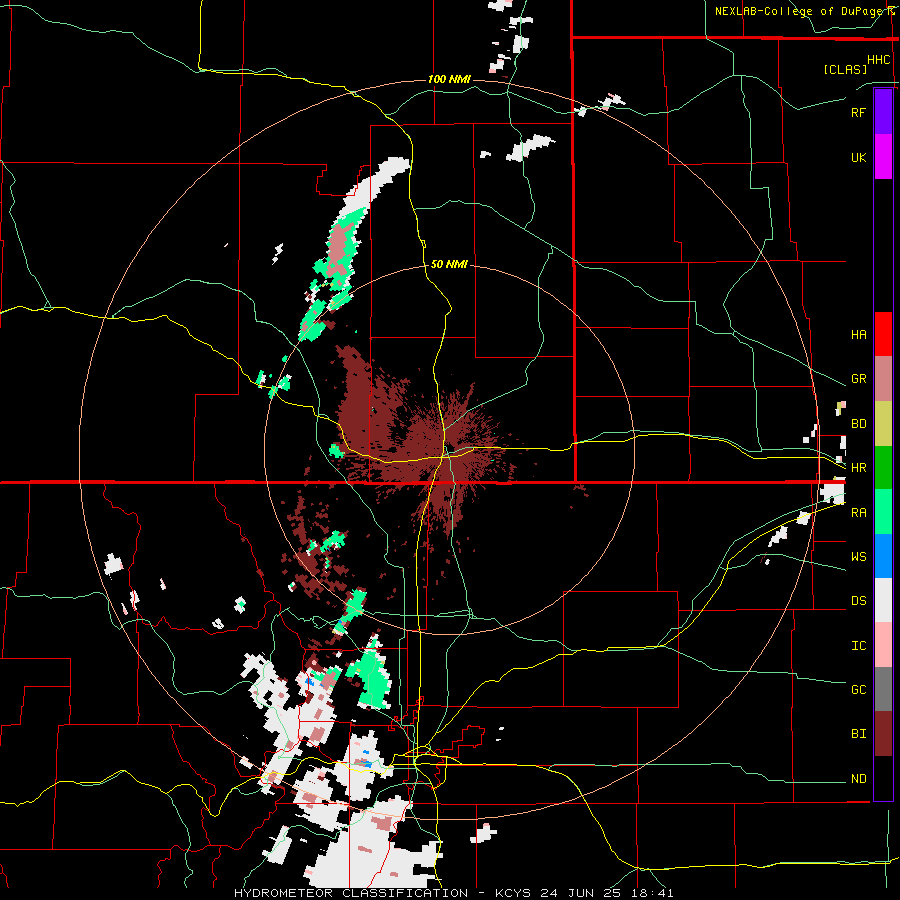
Task: Click the HYDROMETEOR CLASSIFICATION title text
Action: pos(351,893)
